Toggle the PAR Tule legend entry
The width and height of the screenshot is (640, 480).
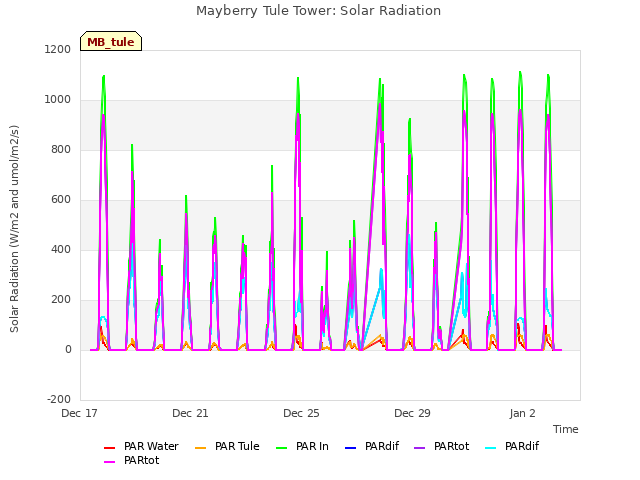[227, 446]
